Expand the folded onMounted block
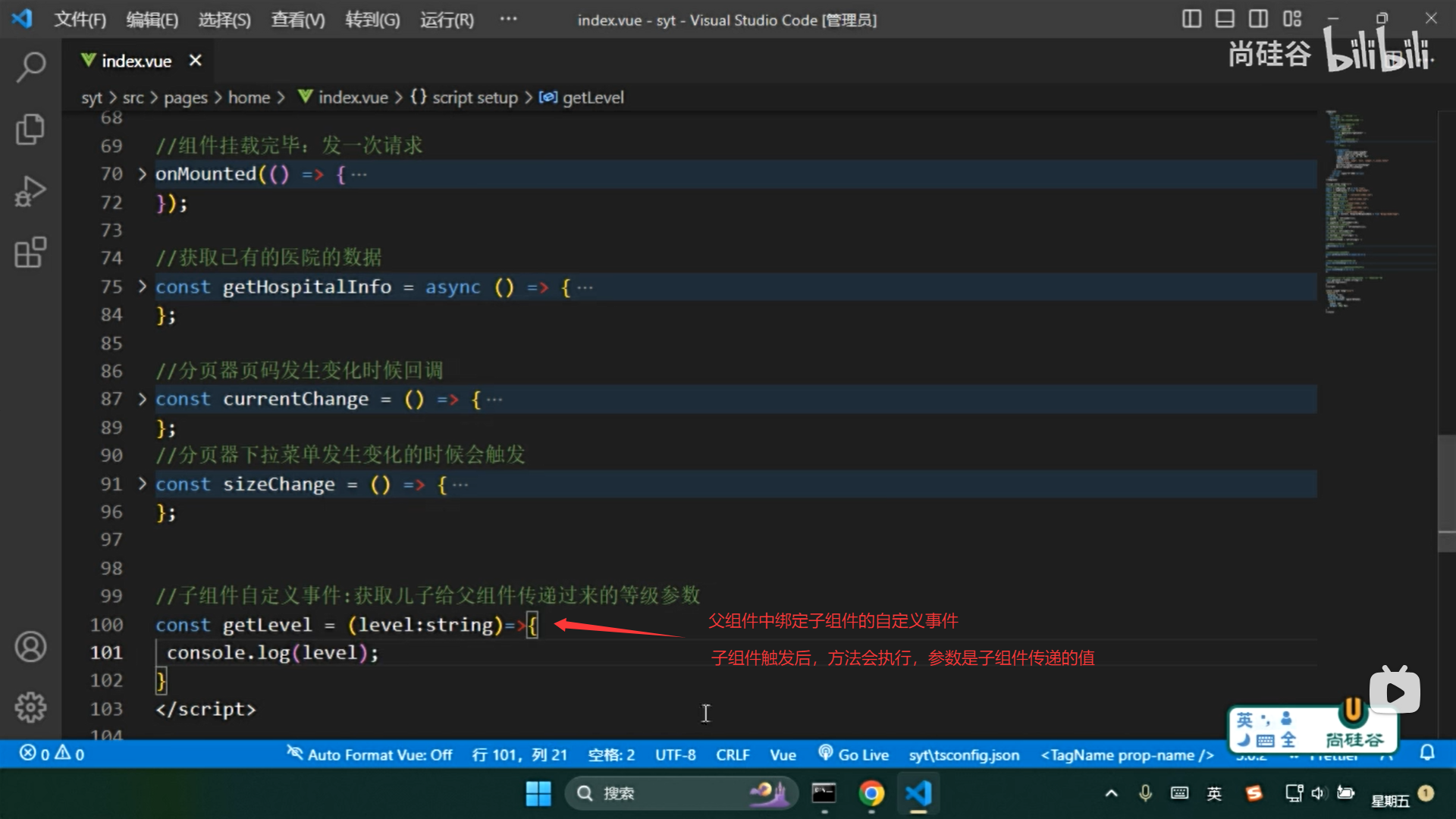Image resolution: width=1456 pixels, height=819 pixels. pos(142,174)
